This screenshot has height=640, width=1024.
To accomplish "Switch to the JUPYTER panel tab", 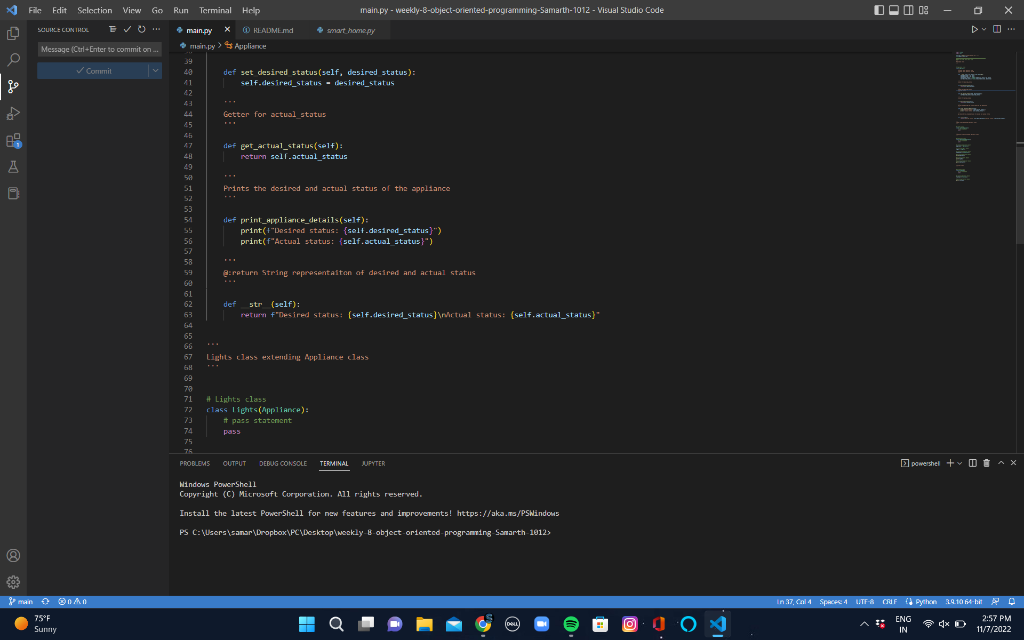I will pyautogui.click(x=373, y=463).
